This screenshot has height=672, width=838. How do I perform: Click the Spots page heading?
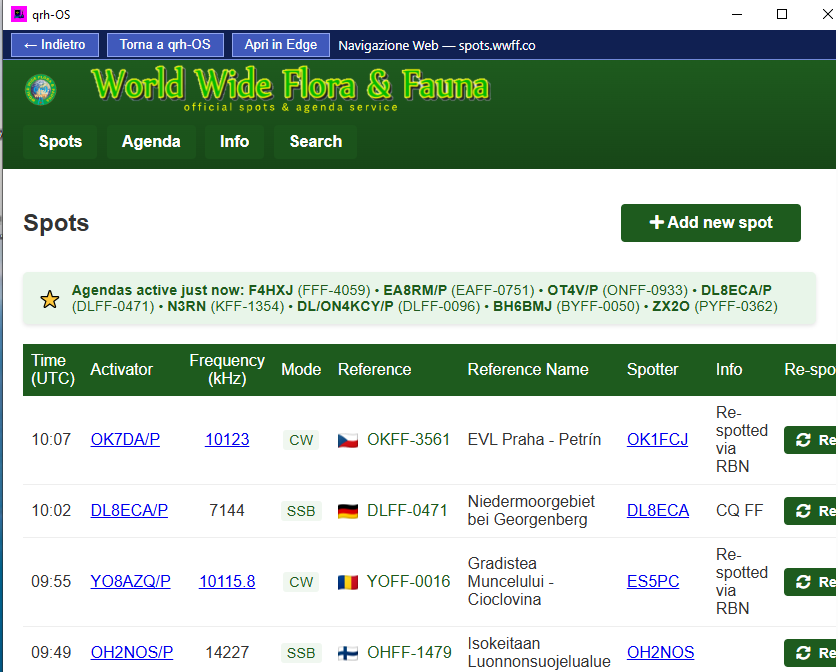[56, 223]
